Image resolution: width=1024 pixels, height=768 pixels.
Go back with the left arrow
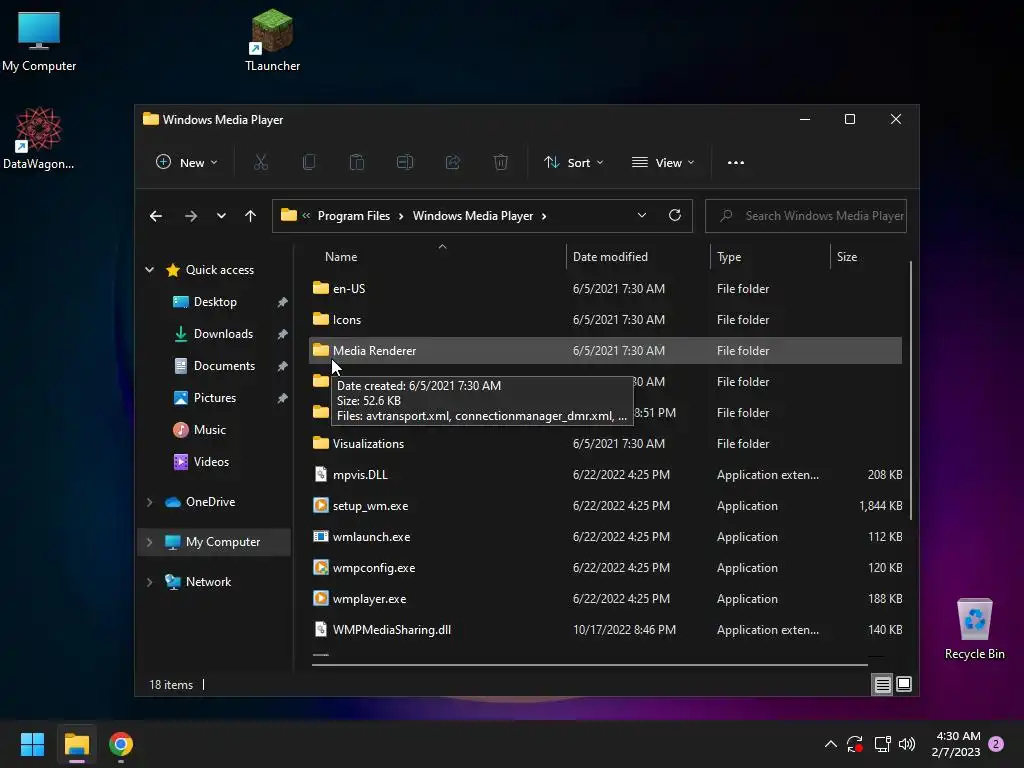point(155,216)
